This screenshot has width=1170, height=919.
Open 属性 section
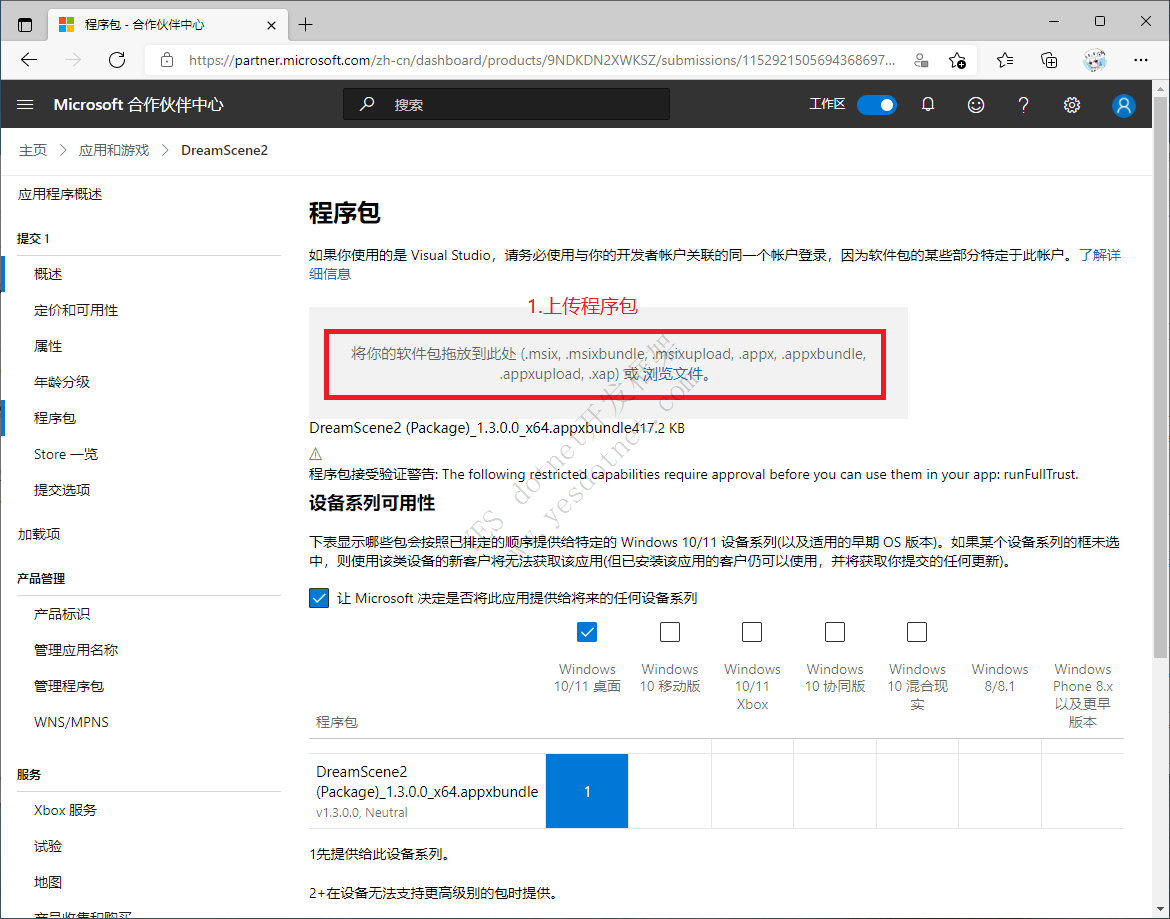48,345
